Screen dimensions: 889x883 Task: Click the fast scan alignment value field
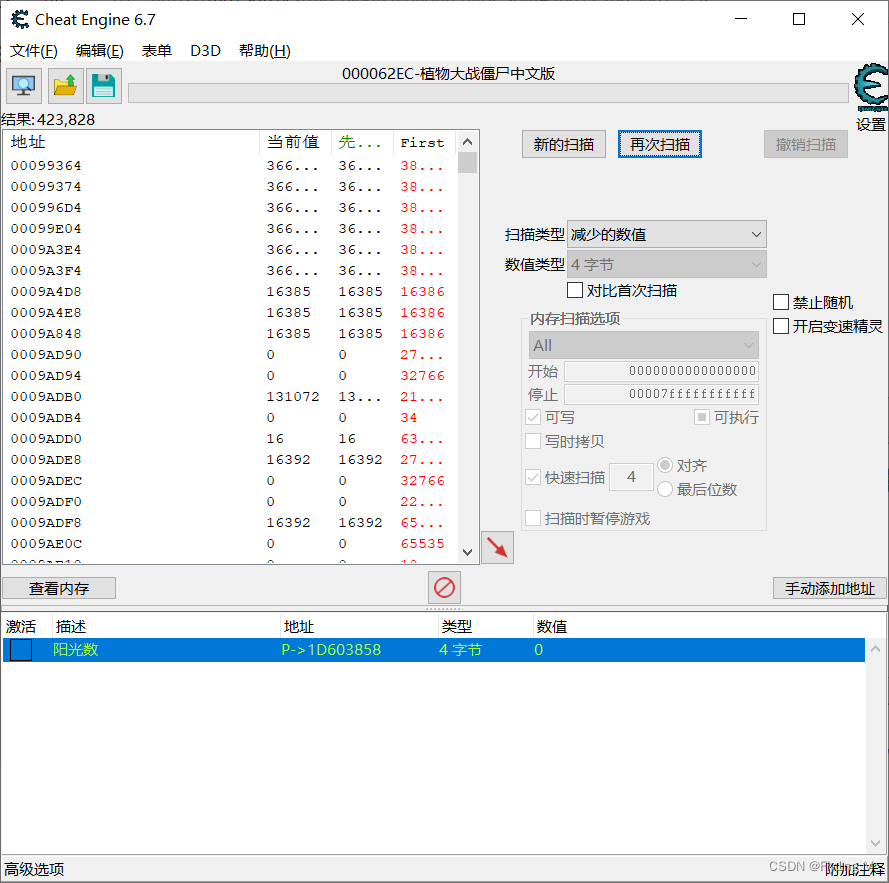pyautogui.click(x=631, y=477)
